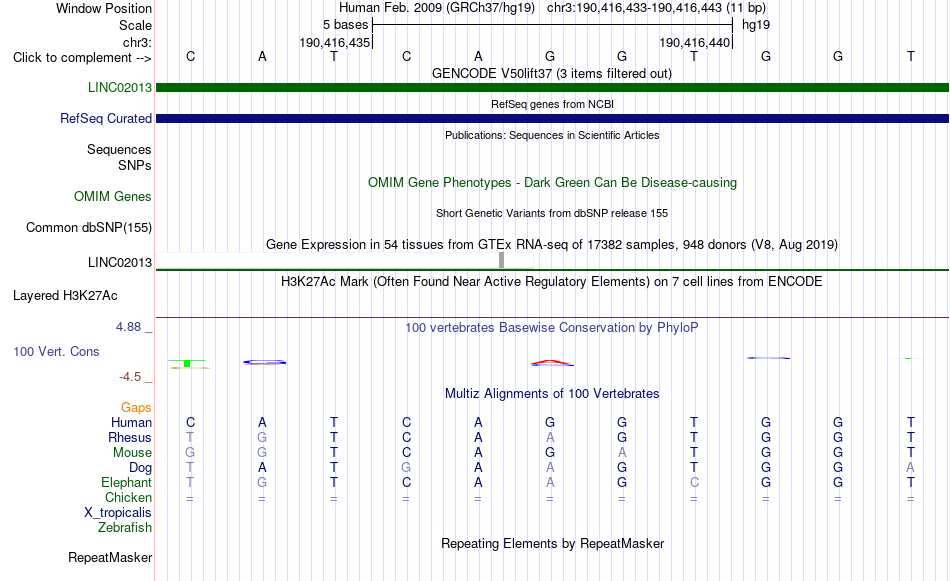
Task: Click the OMIM Gene Phenotypes green title
Action: (x=552, y=183)
